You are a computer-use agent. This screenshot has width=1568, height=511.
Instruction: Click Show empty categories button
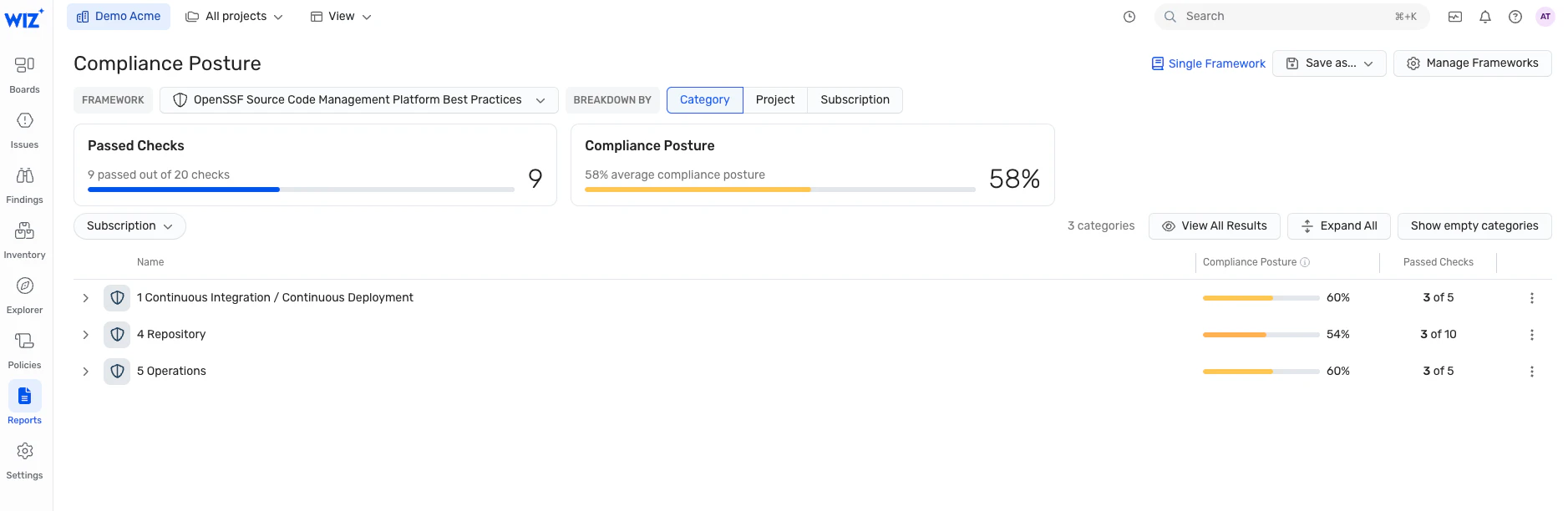tap(1474, 226)
